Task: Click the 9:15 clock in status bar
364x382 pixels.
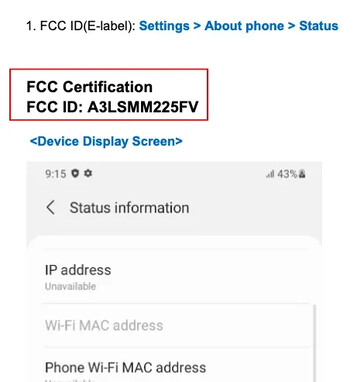Action: pyautogui.click(x=55, y=174)
